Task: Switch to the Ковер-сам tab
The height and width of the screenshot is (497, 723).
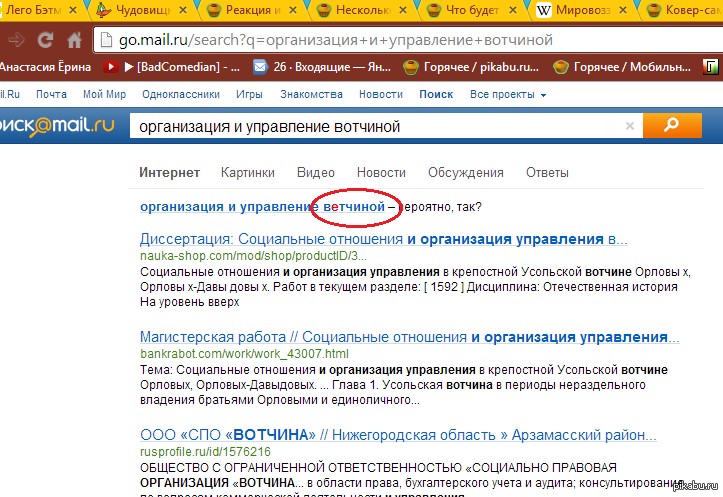Action: [684, 10]
